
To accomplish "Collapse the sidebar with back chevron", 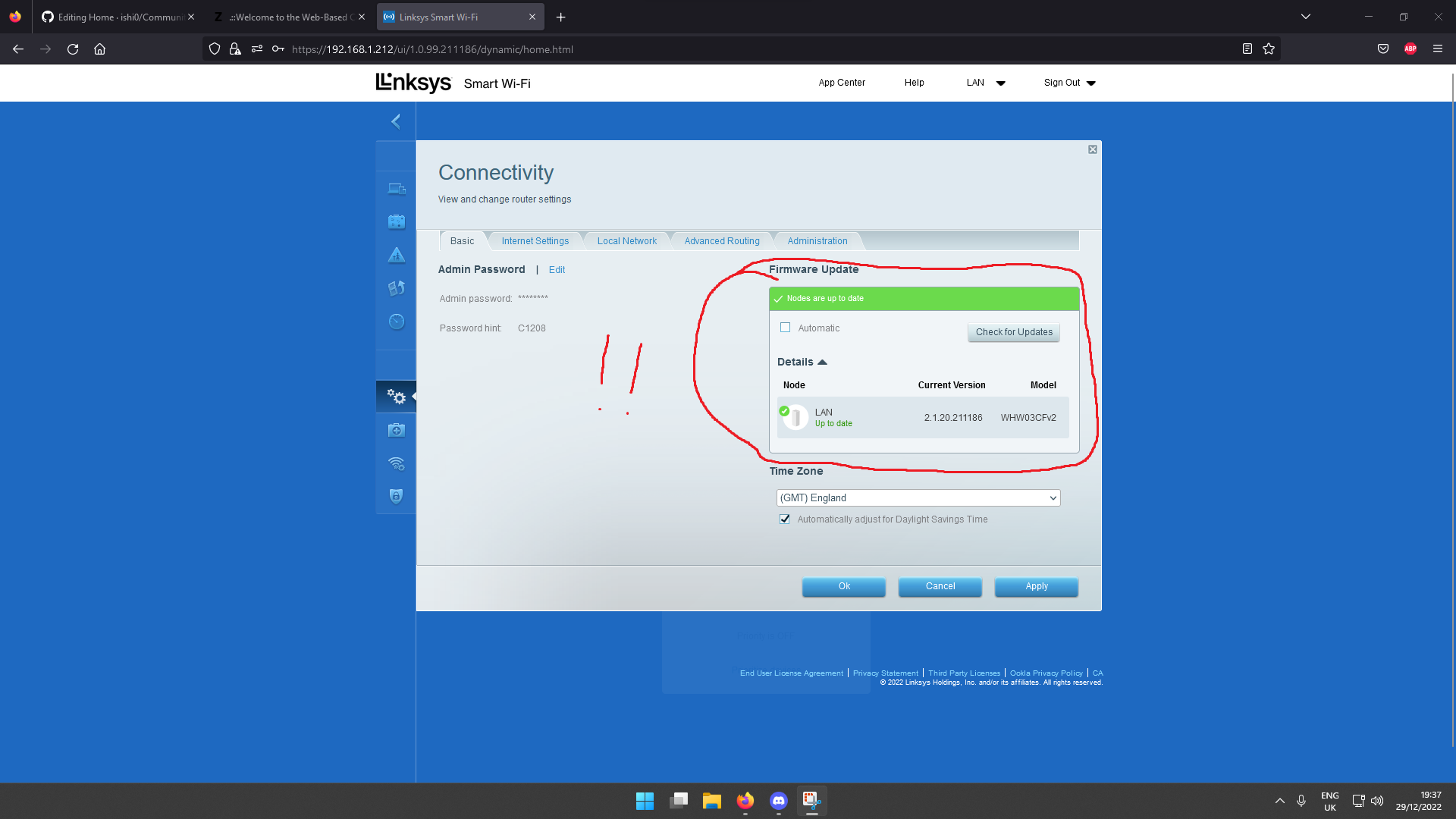I will pyautogui.click(x=396, y=121).
